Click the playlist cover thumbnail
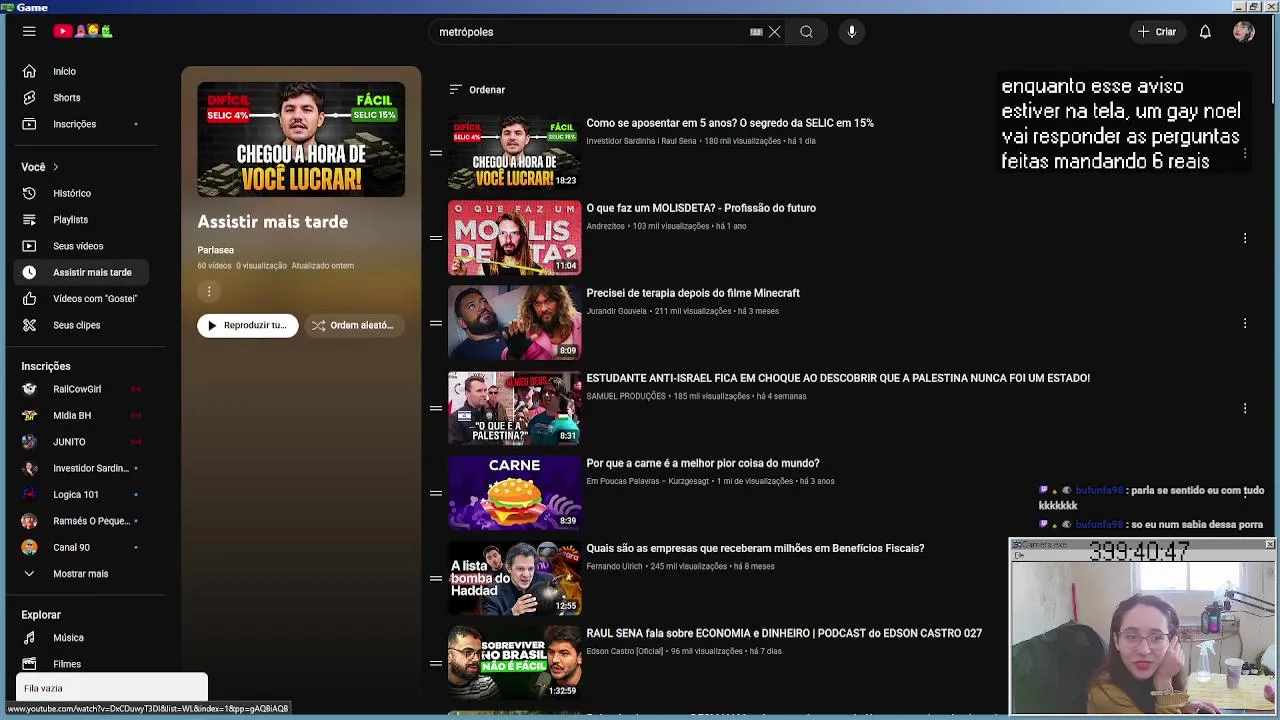The image size is (1280, 720). coord(301,139)
